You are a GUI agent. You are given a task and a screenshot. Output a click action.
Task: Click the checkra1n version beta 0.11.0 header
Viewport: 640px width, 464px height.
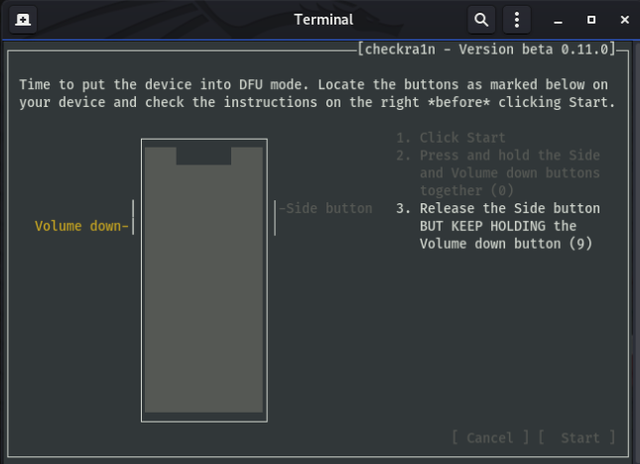(x=486, y=49)
